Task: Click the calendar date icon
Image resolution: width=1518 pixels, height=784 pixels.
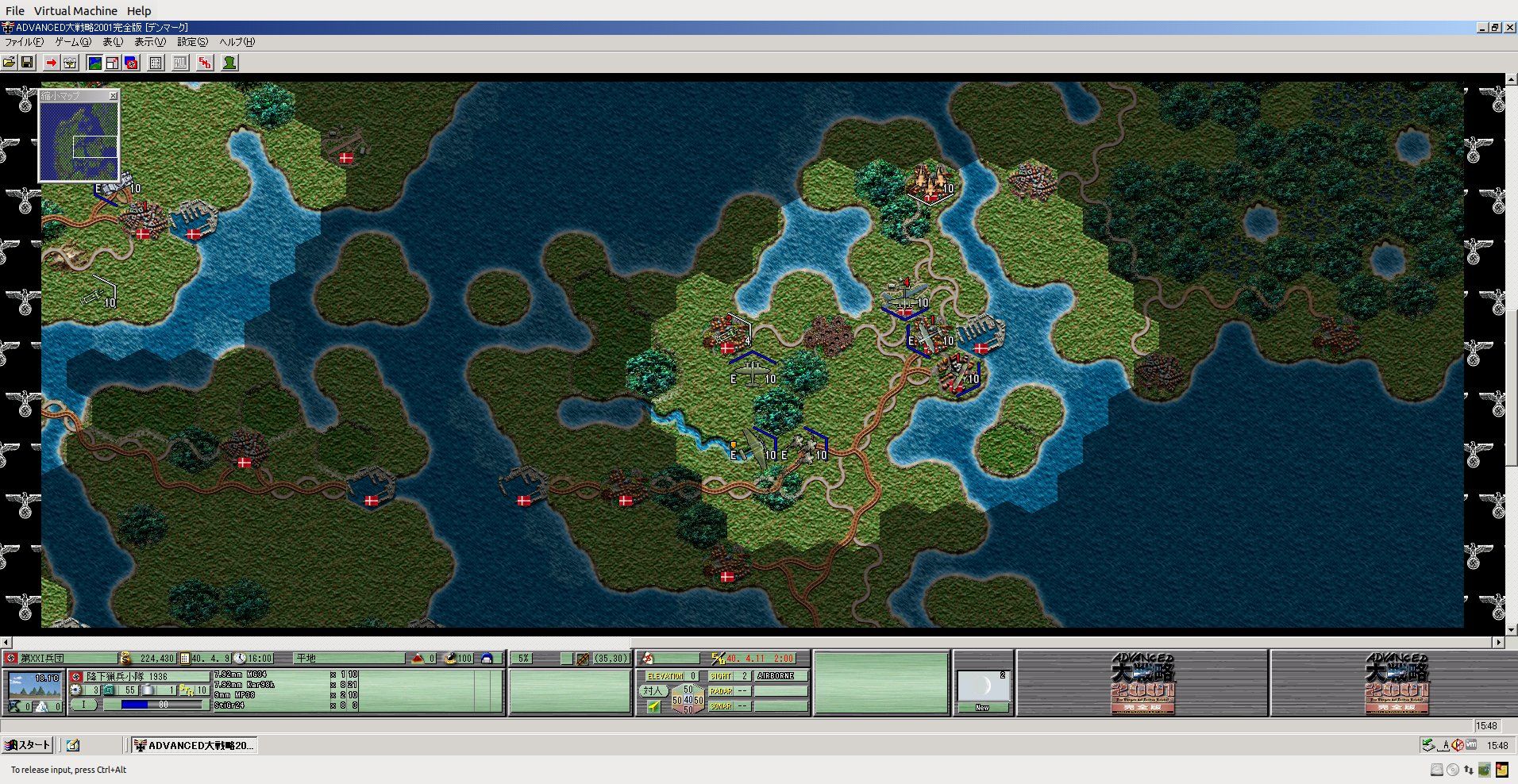Action: click(x=185, y=658)
